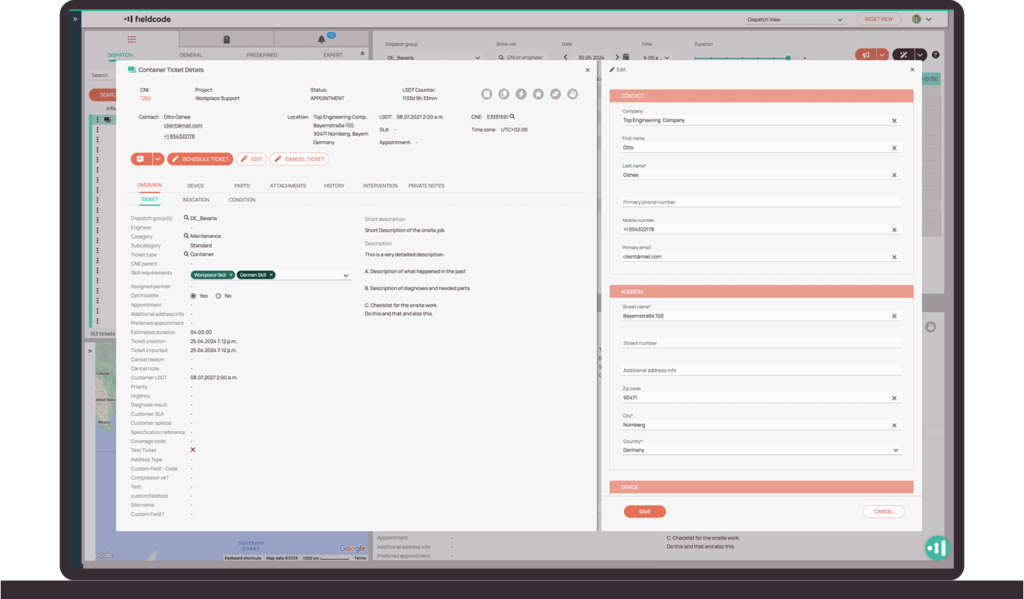
Task: Click the lightning bolt icon in ticket header
Action: (520, 94)
